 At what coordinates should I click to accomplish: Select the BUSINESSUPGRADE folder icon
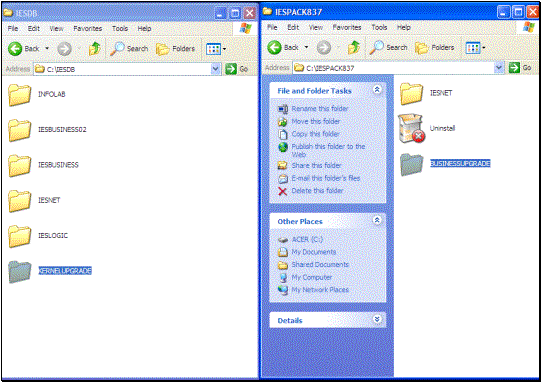(411, 164)
